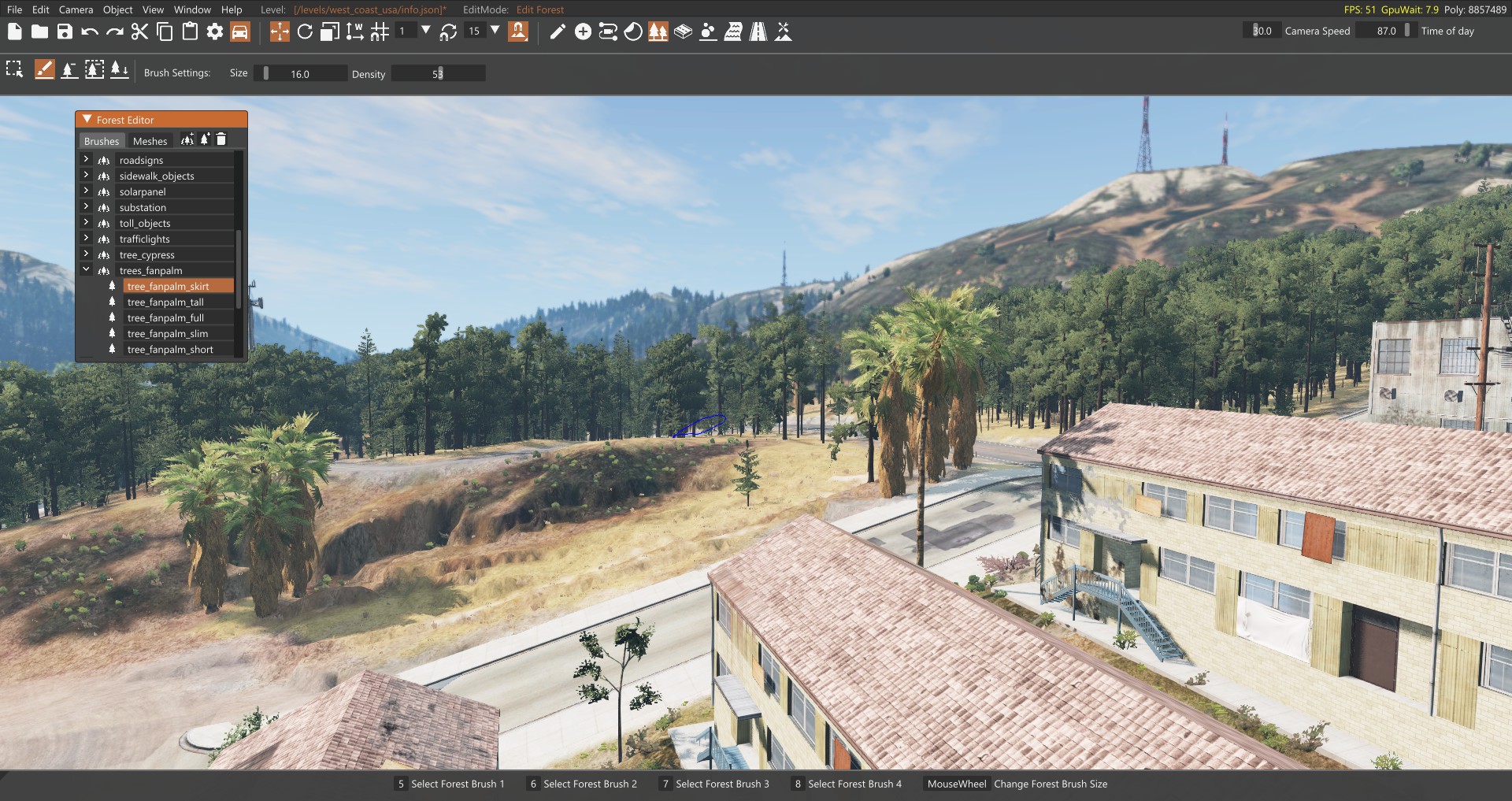Screen dimensions: 1512x801
Task: Expand the solarpanel brush group
Action: (x=86, y=191)
